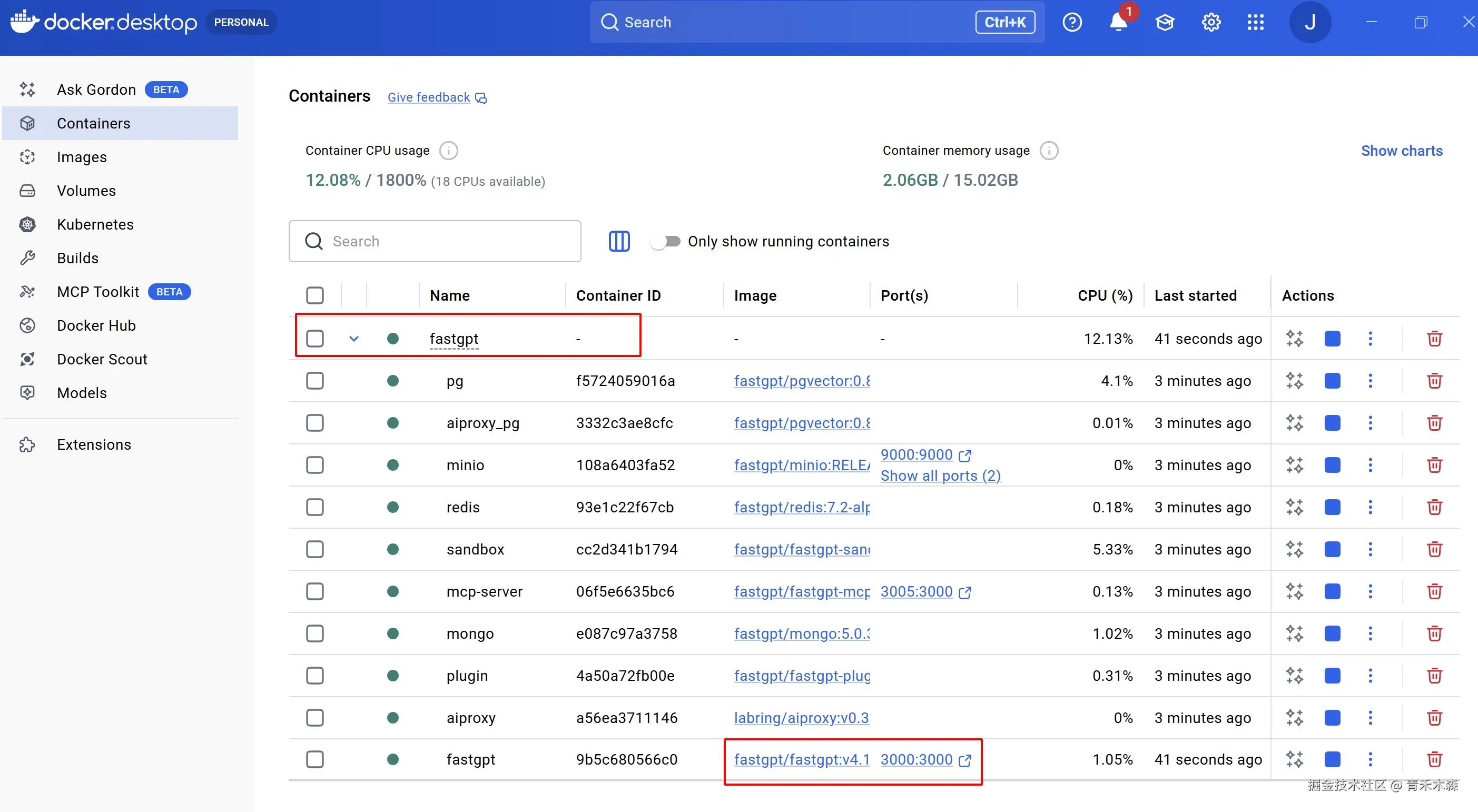Open the Learning center graduation cap icon

[1165, 22]
